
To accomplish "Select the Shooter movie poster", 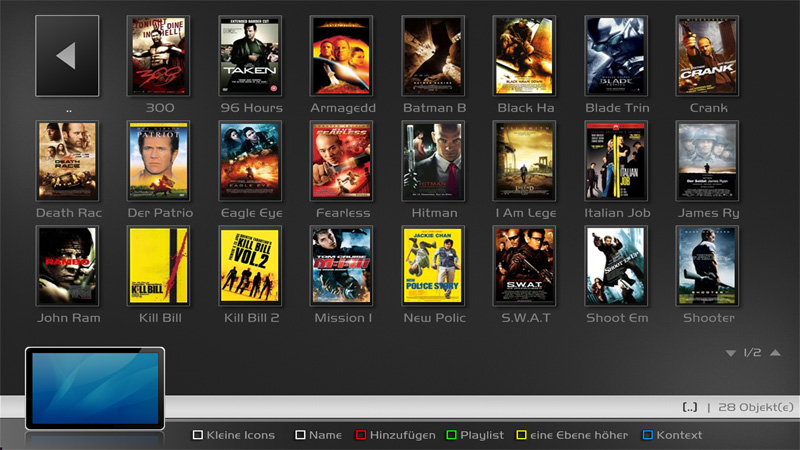I will click(707, 266).
